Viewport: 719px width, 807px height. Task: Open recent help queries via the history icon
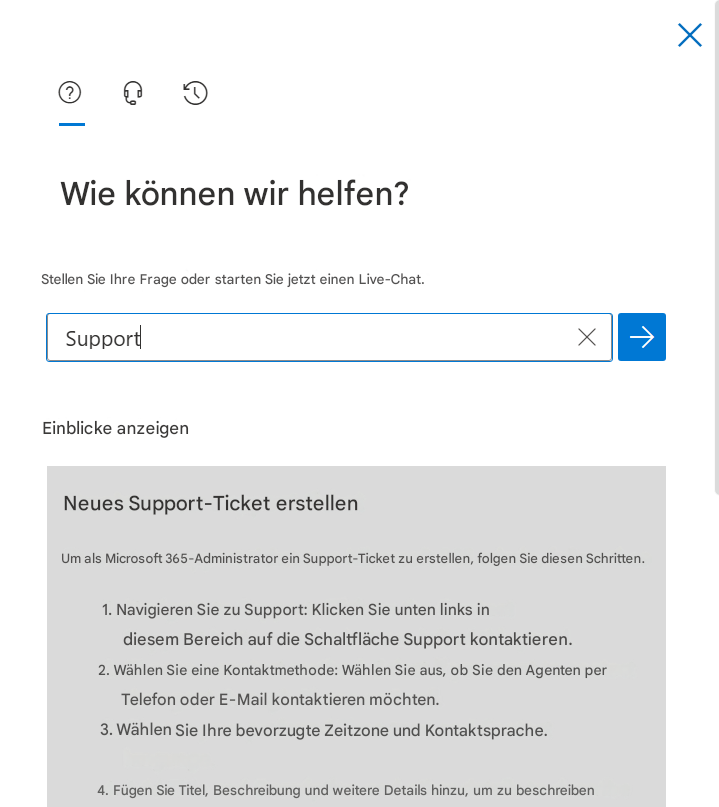click(x=195, y=92)
